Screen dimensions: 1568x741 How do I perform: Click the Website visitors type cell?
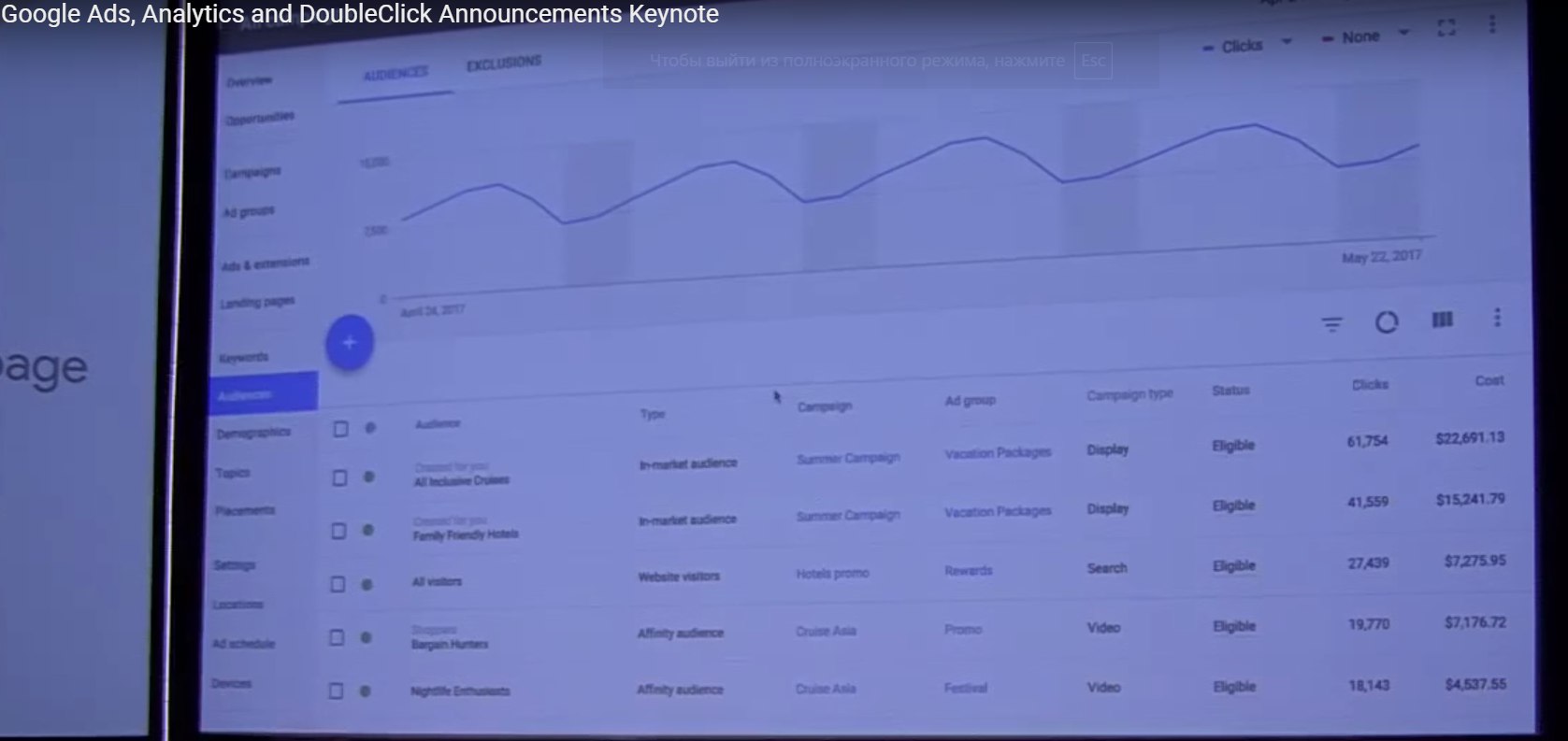click(x=679, y=577)
